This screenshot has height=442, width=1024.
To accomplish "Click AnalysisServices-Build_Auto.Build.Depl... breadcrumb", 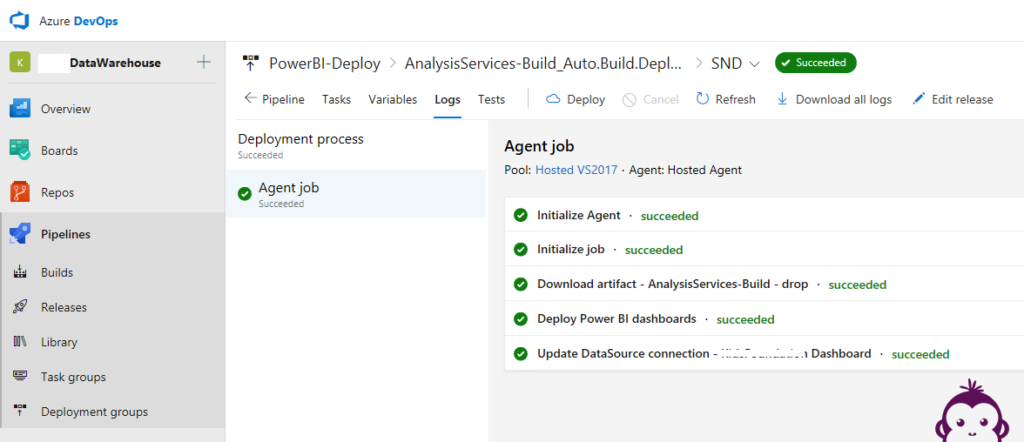I will (x=544, y=63).
